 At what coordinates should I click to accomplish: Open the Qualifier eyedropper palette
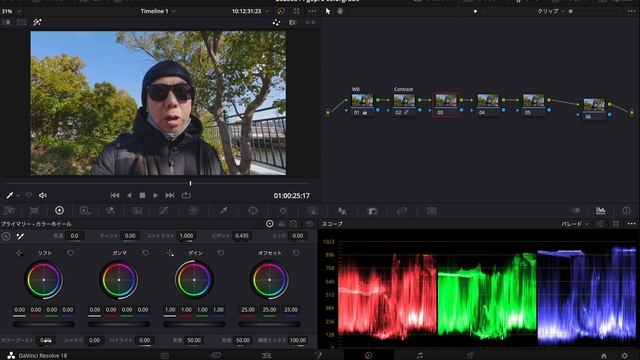224,211
